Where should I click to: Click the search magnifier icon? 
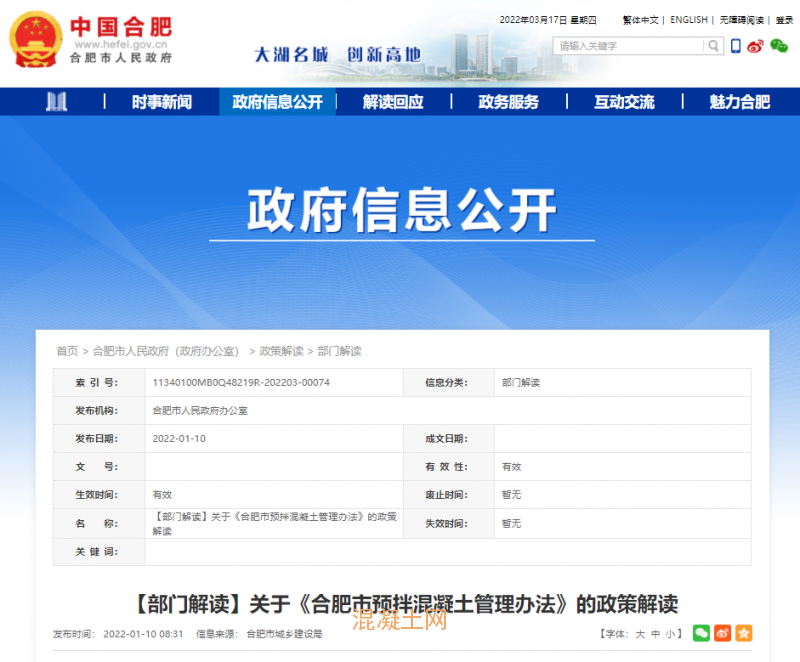click(713, 46)
